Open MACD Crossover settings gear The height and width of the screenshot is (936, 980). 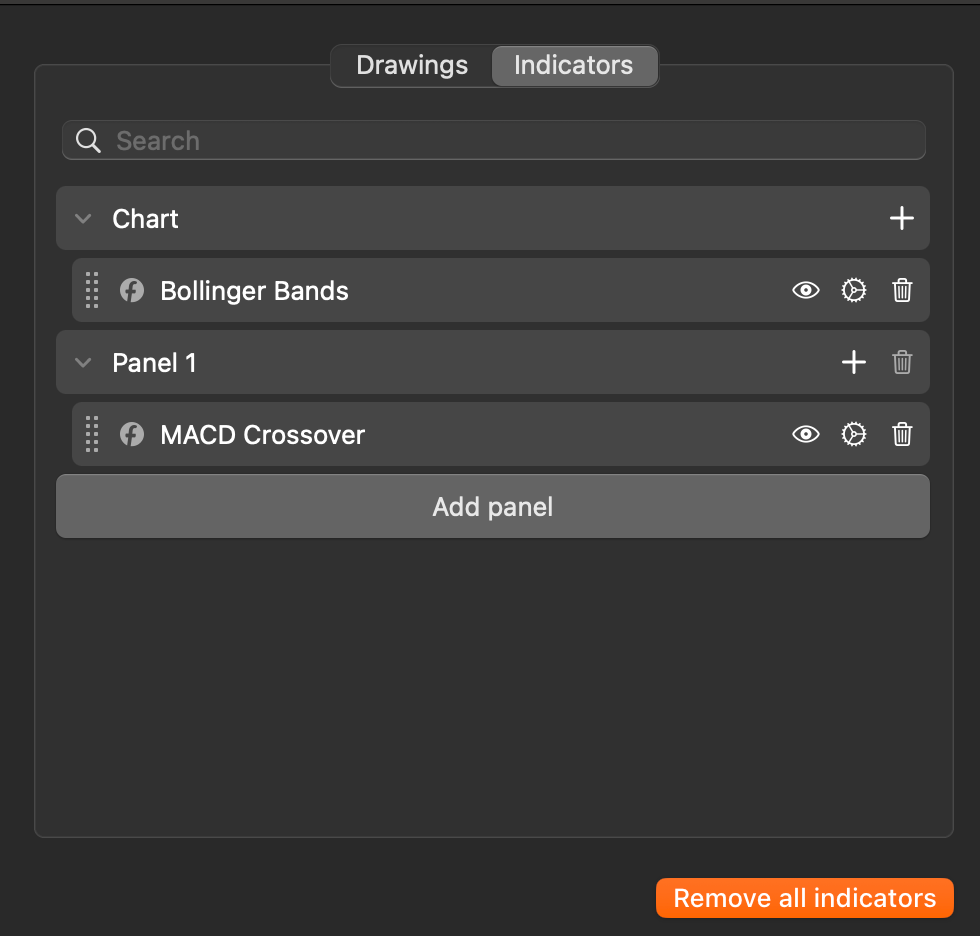[x=853, y=434]
